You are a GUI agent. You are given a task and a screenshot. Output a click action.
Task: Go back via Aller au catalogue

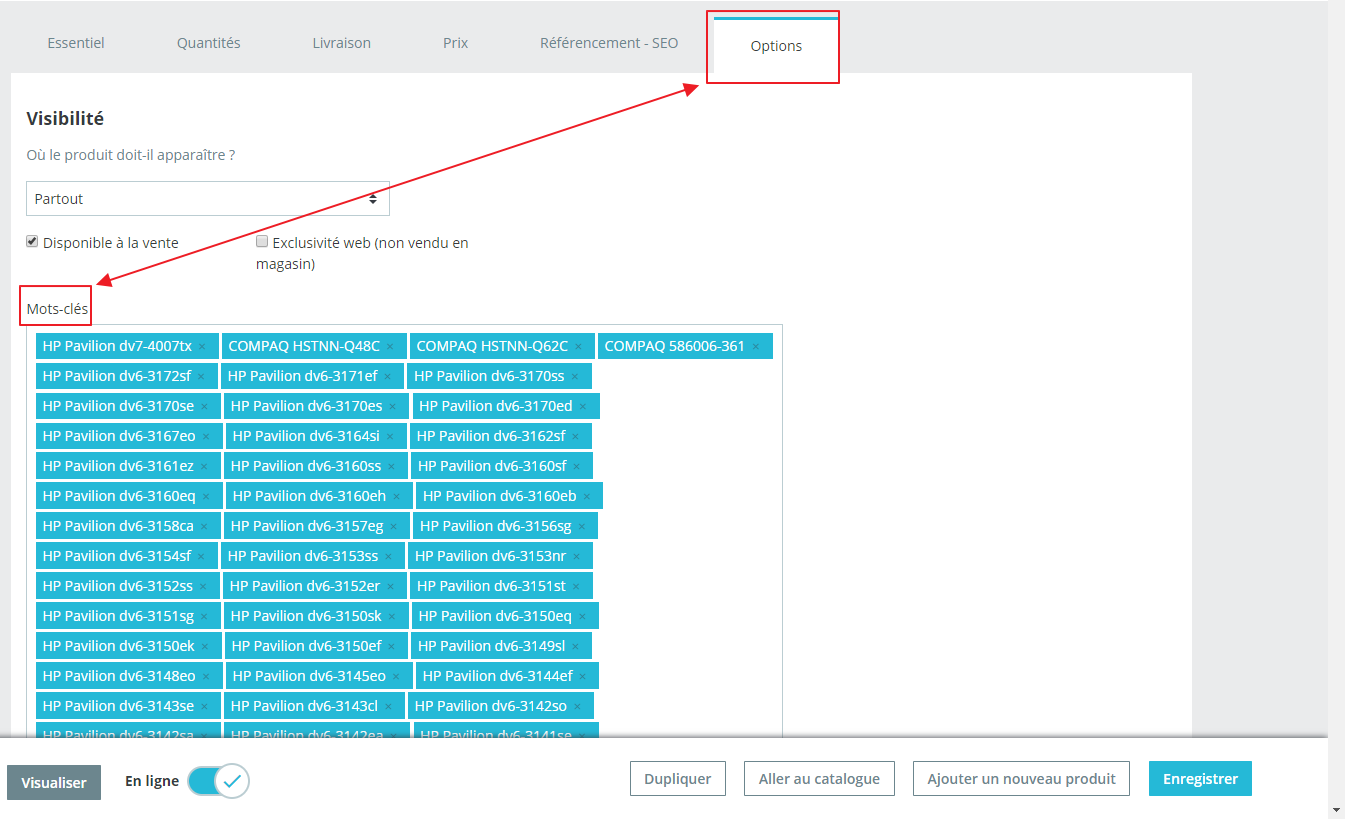[x=819, y=779]
